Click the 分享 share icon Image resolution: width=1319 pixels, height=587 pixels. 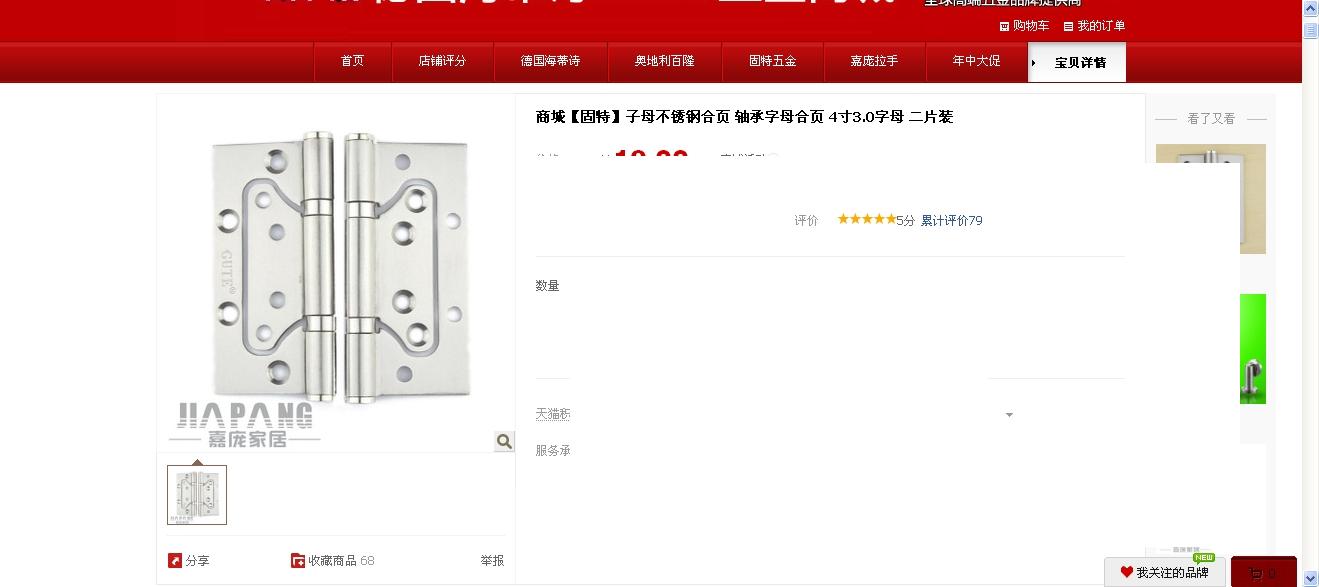pyautogui.click(x=175, y=561)
